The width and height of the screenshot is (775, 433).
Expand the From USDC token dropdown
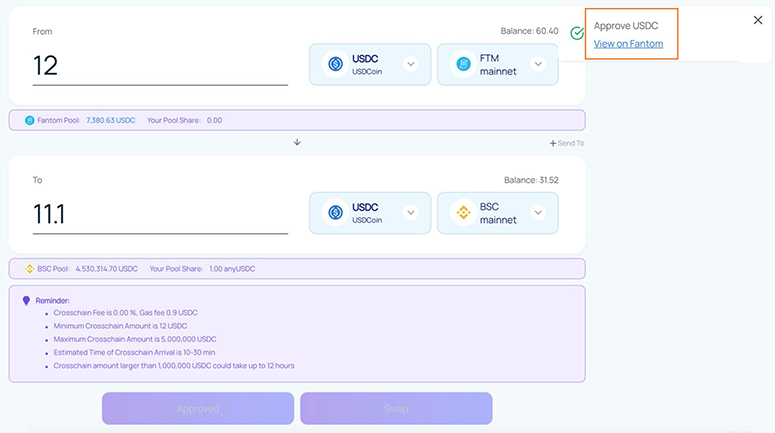click(410, 64)
